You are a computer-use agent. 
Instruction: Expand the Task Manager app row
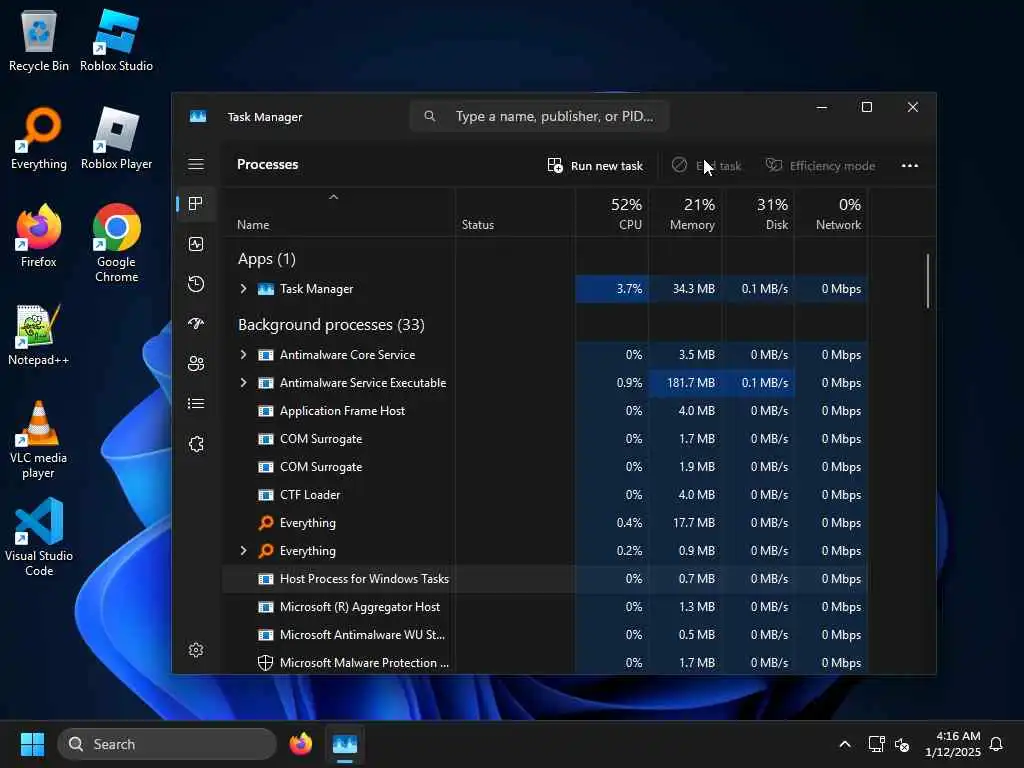pos(244,289)
